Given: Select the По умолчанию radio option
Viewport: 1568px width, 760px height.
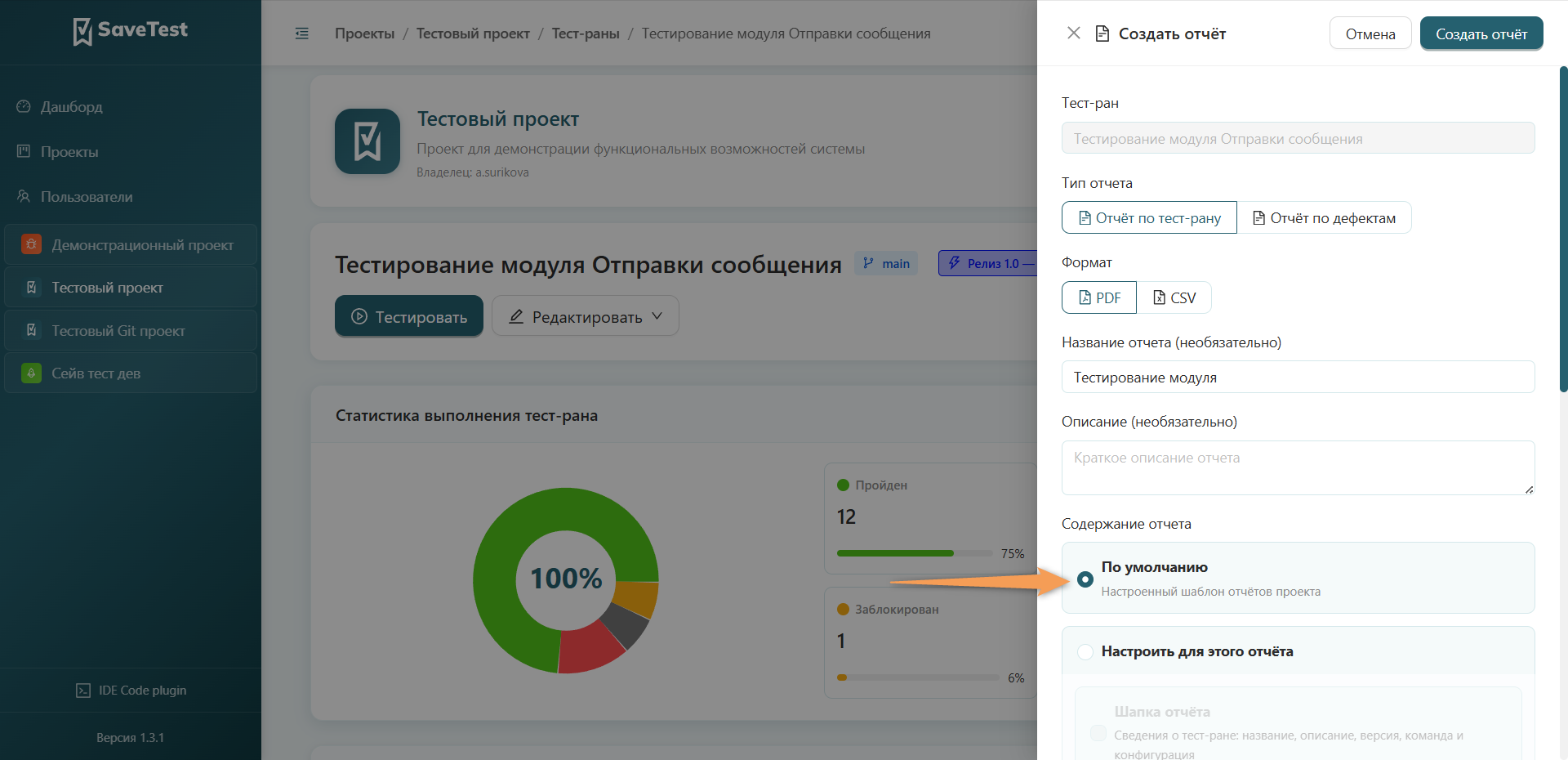Looking at the screenshot, I should [x=1085, y=579].
